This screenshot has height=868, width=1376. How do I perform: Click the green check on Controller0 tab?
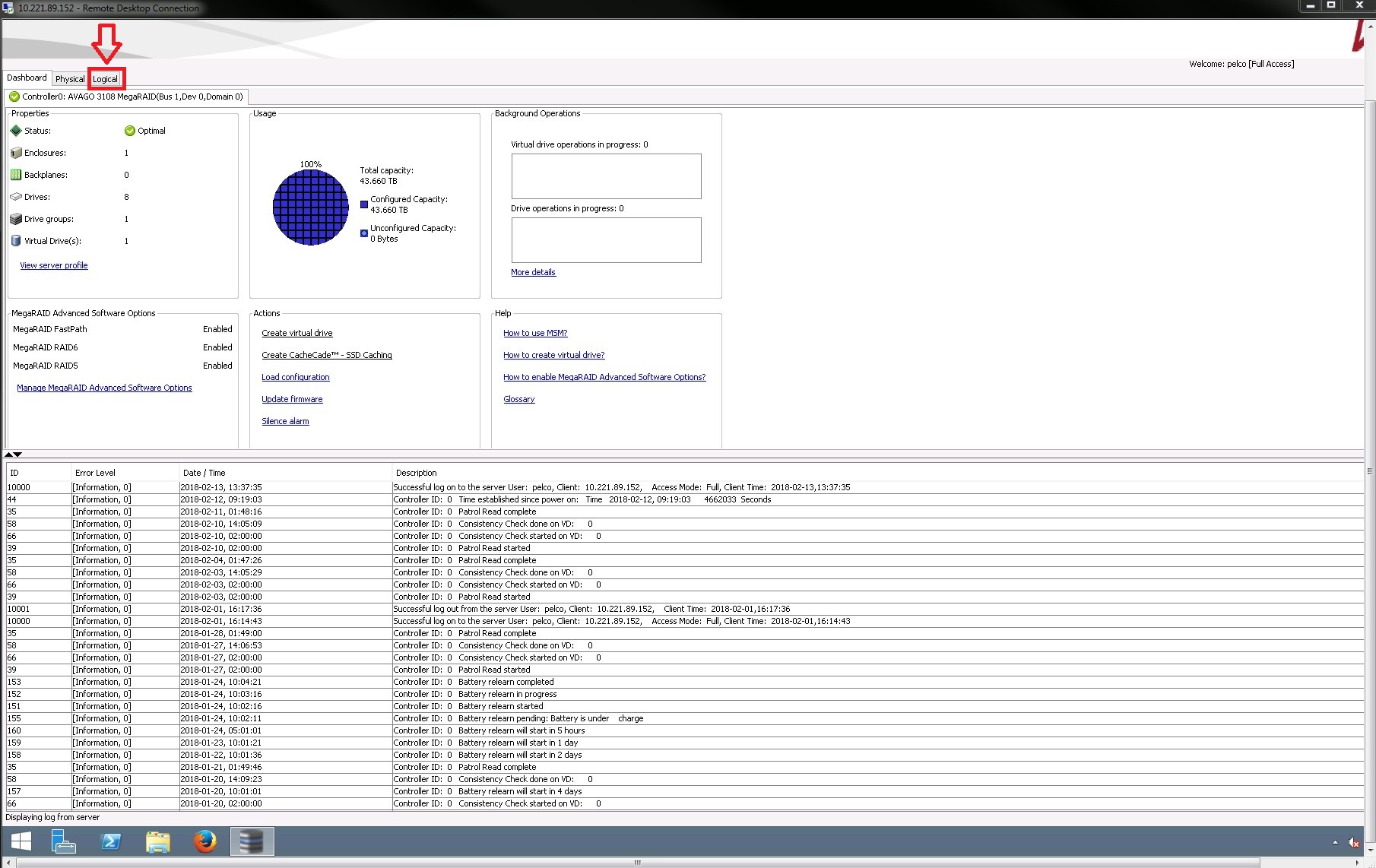(x=14, y=97)
